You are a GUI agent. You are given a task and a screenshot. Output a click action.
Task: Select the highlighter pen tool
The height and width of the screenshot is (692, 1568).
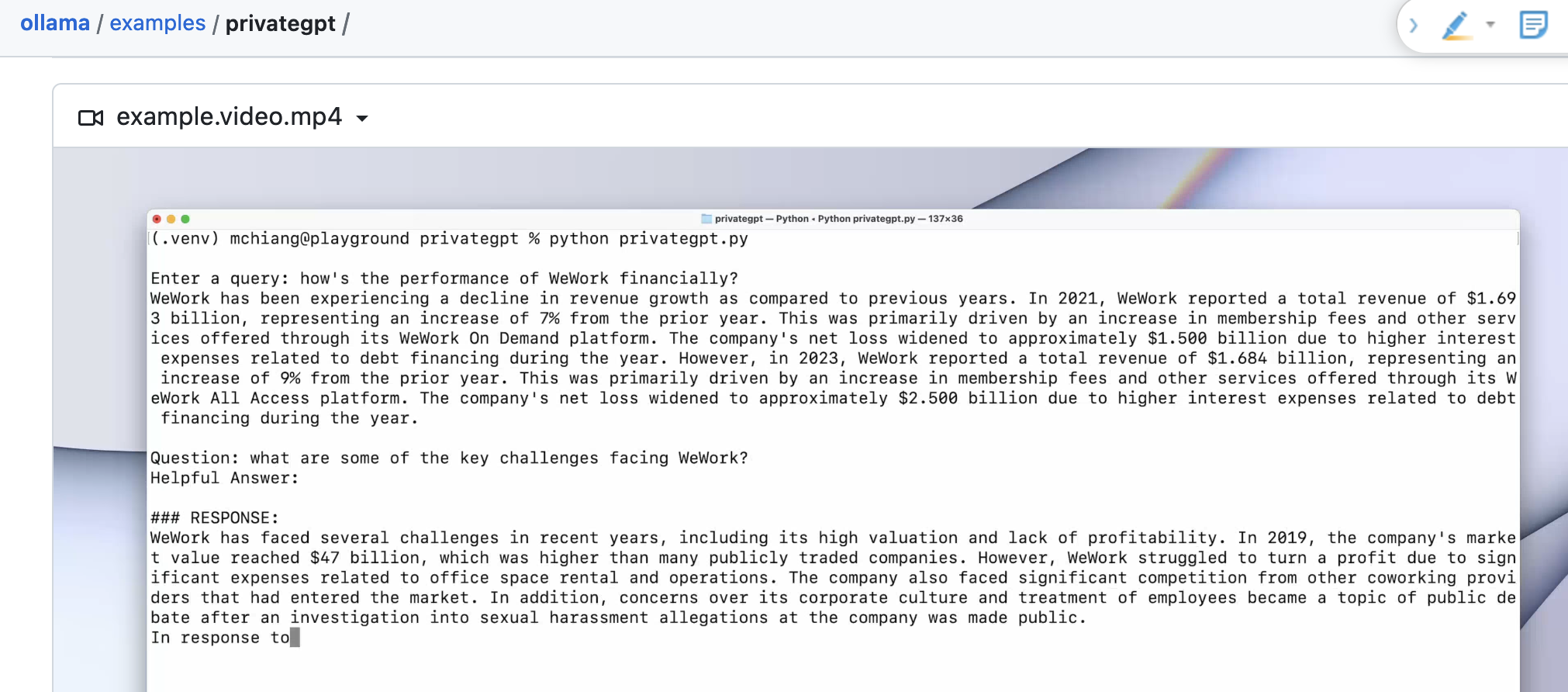pos(1455,25)
